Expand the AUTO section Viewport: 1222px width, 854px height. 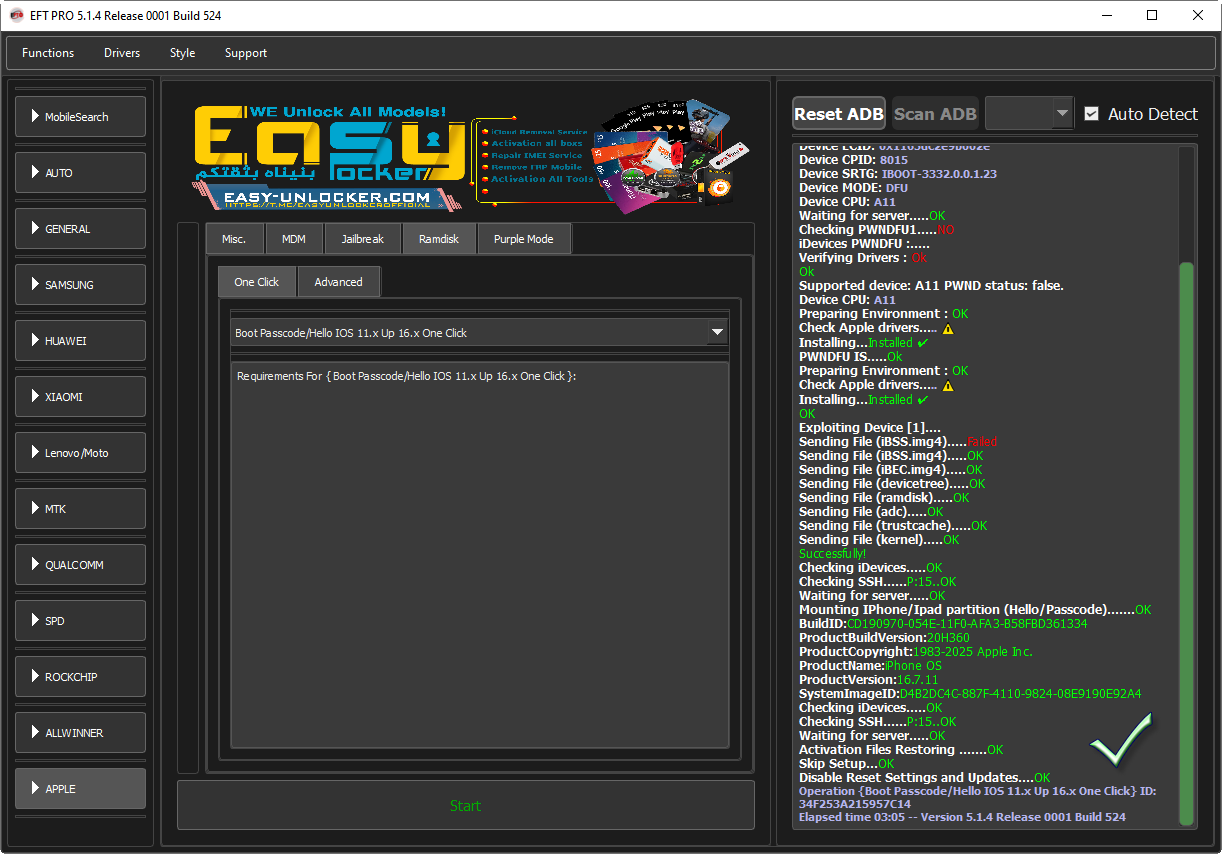pos(80,173)
